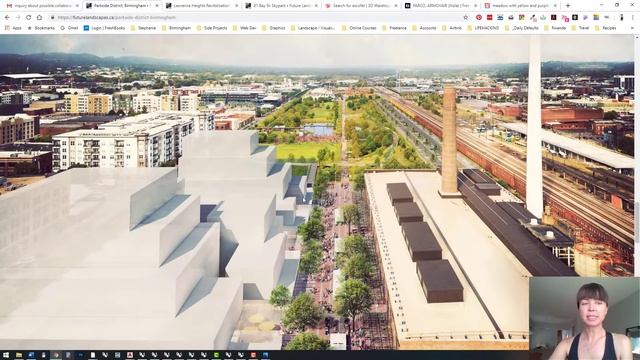This screenshot has height=360, width=640.
Task: Open the Travel bookmark folder
Action: [x=580, y=28]
